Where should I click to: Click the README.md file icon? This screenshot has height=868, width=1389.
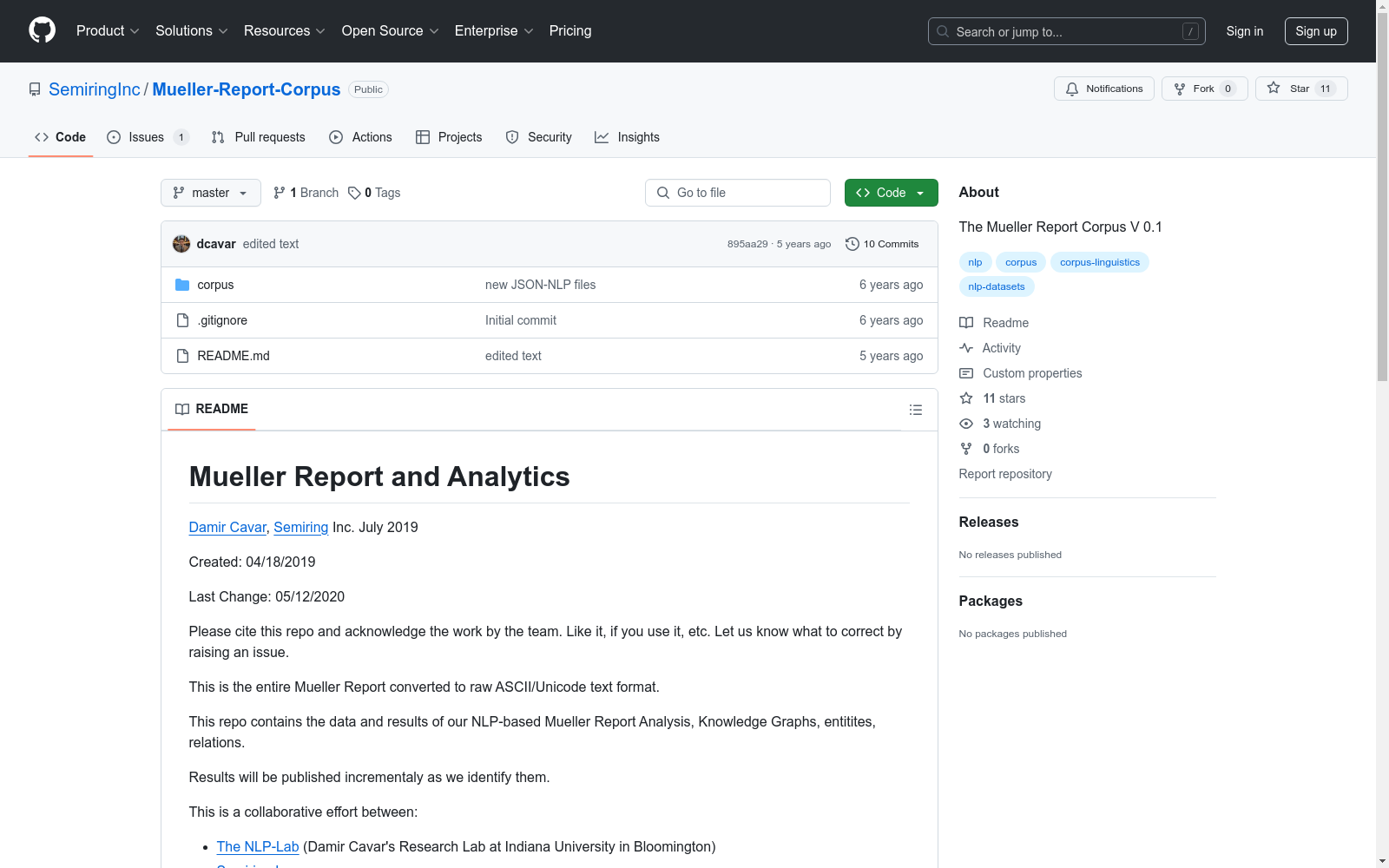[x=182, y=356]
